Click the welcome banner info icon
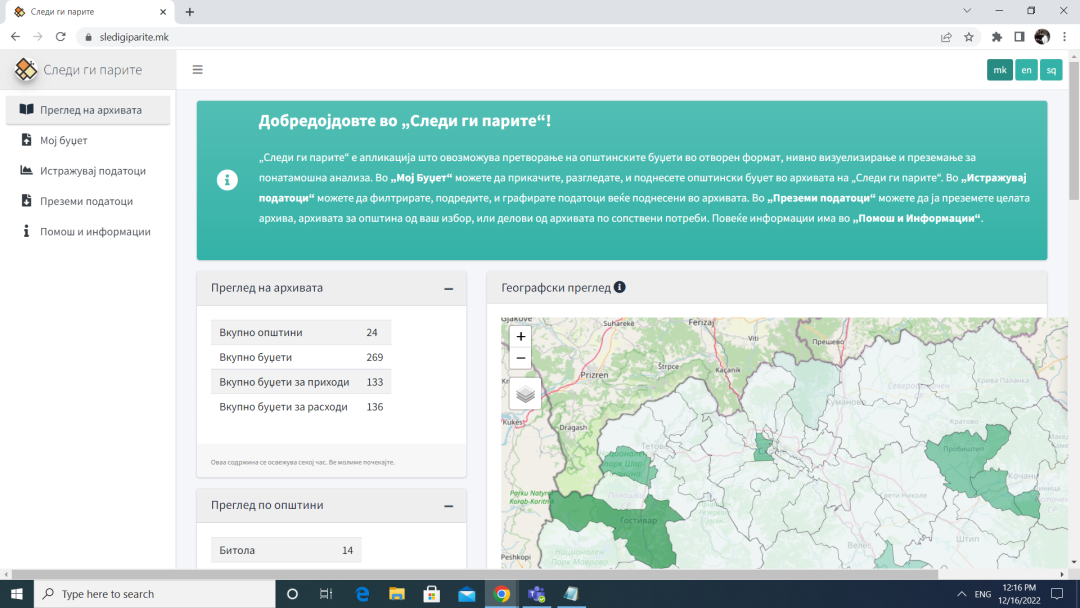This screenshot has height=608, width=1080. (227, 180)
